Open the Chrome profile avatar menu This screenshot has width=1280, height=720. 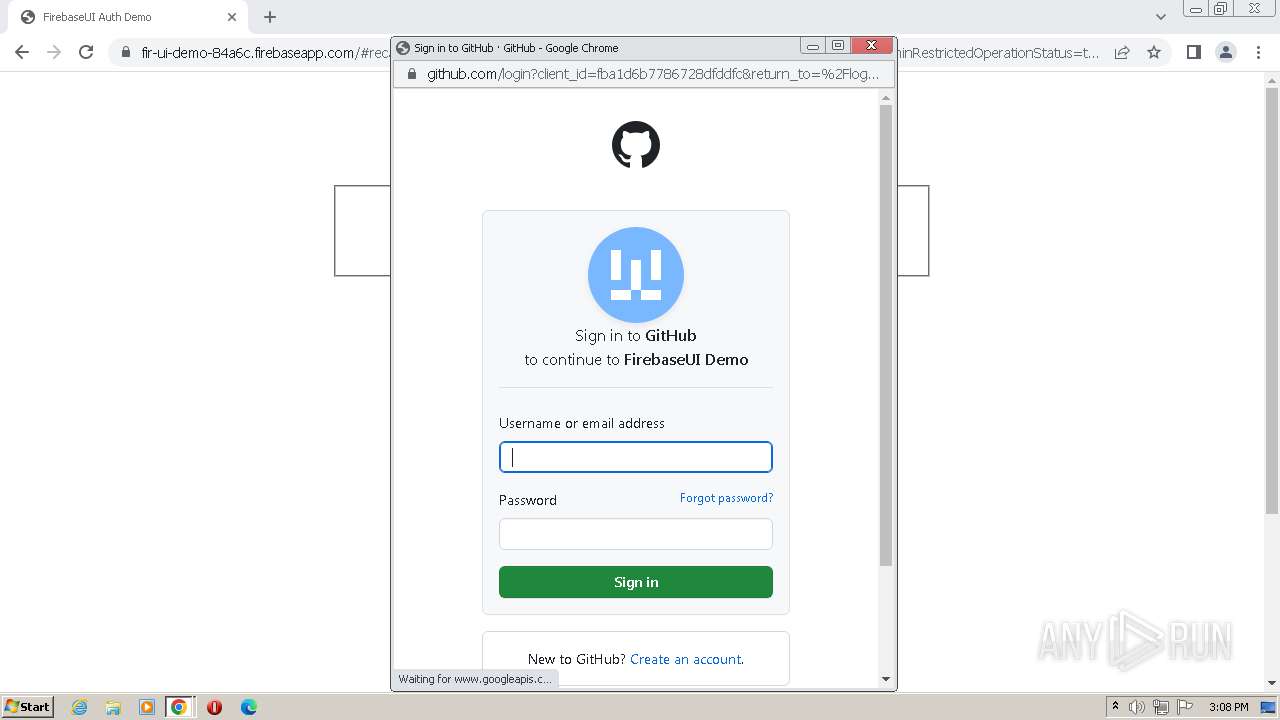[1226, 52]
